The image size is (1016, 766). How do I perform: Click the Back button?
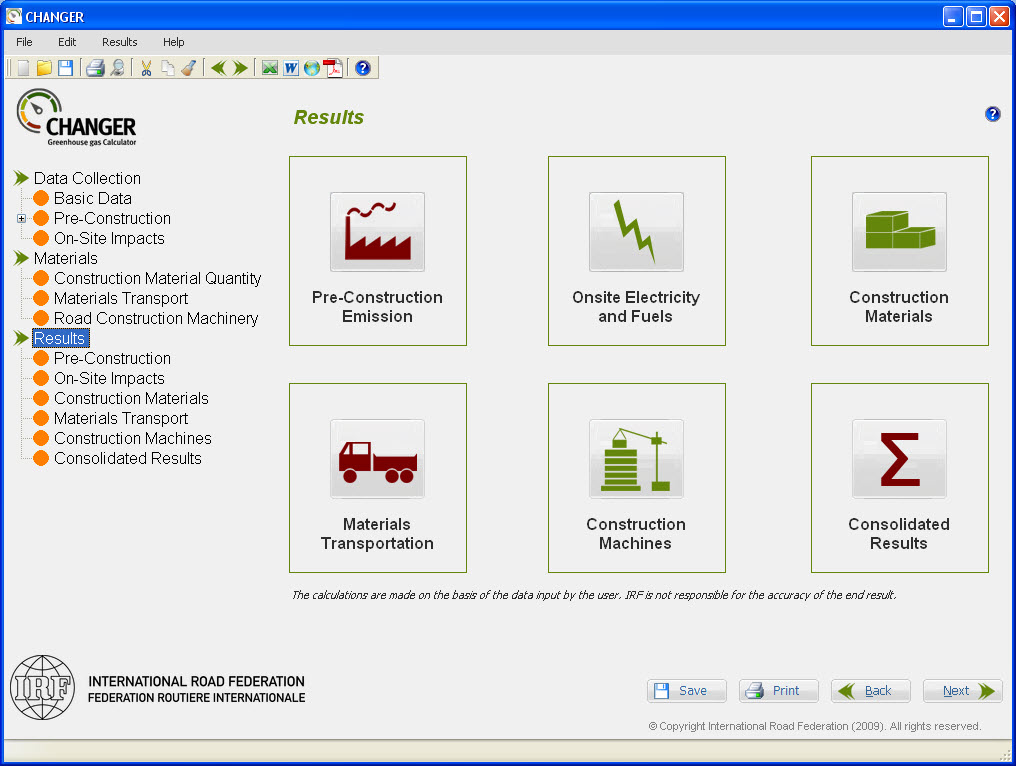pyautogui.click(x=870, y=691)
